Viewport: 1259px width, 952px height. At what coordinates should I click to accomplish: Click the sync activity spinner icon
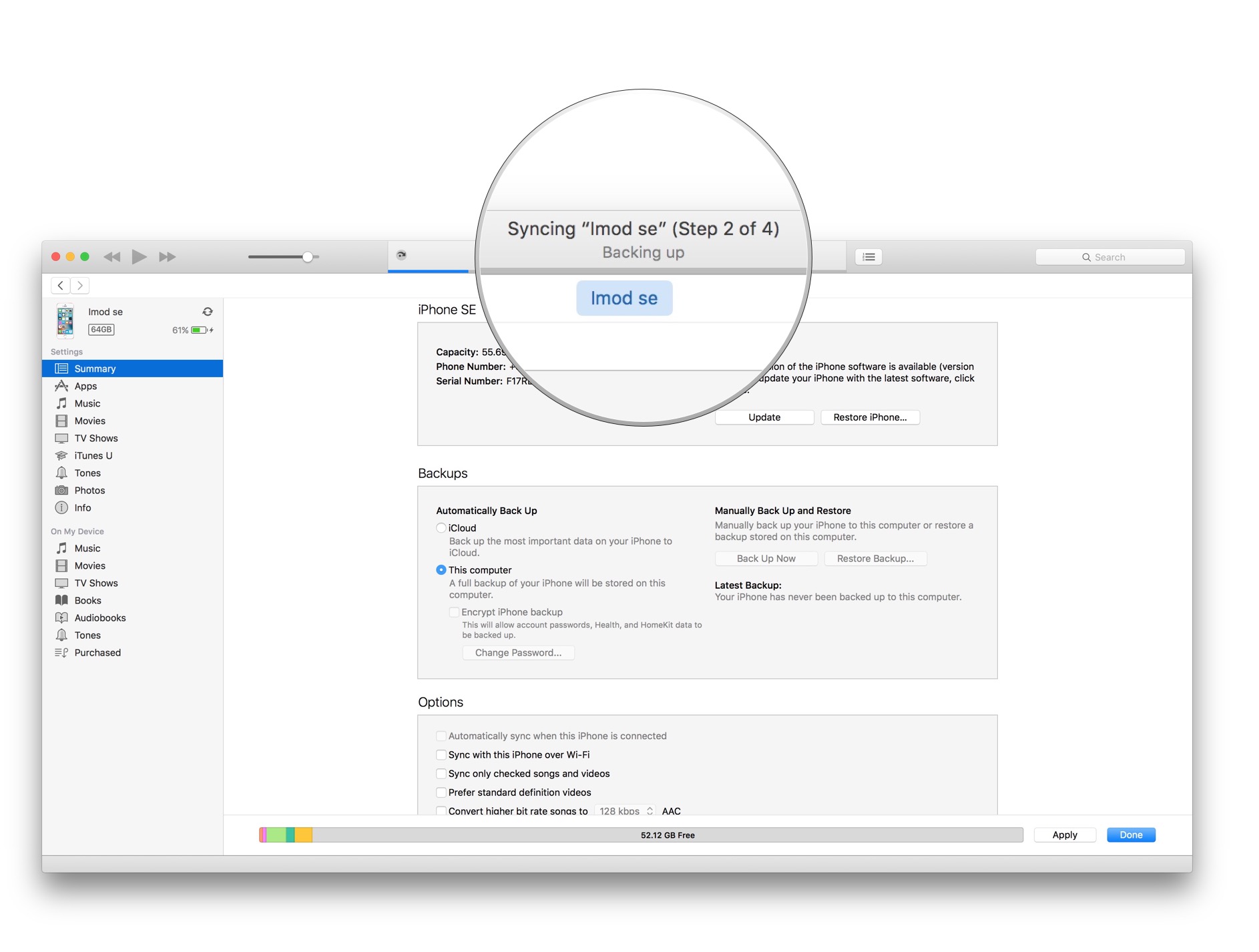401,255
